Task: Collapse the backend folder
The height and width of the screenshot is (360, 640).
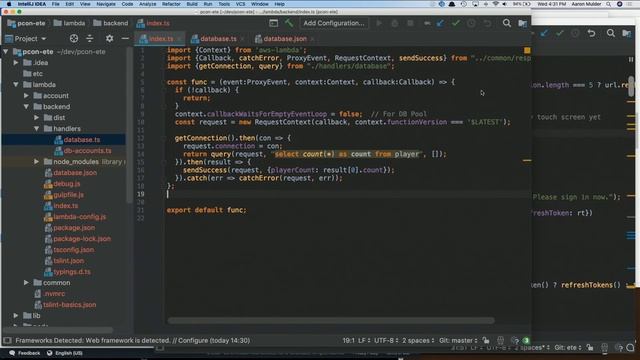Action: (27, 107)
